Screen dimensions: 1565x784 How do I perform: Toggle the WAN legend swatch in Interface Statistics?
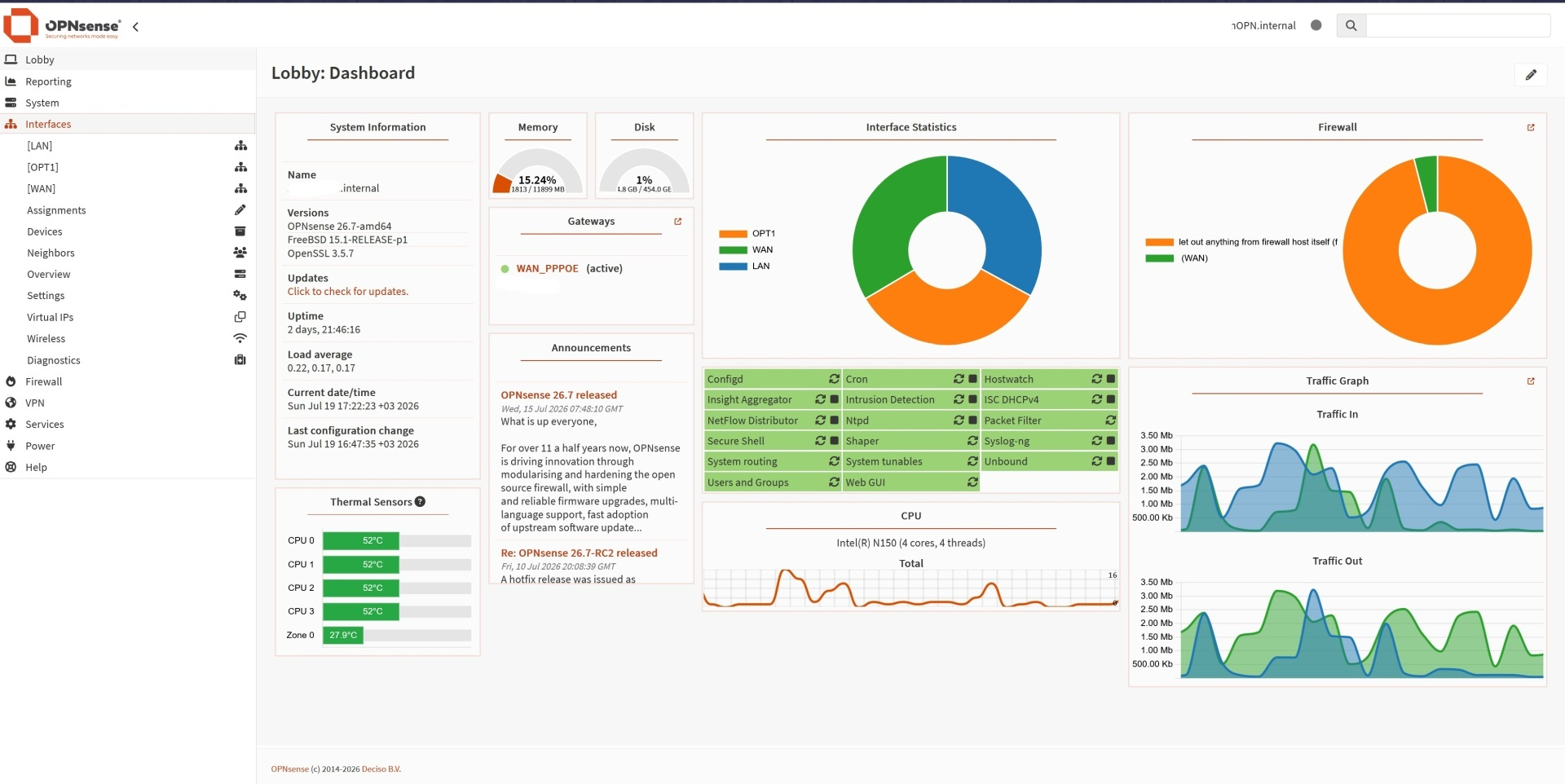click(733, 250)
